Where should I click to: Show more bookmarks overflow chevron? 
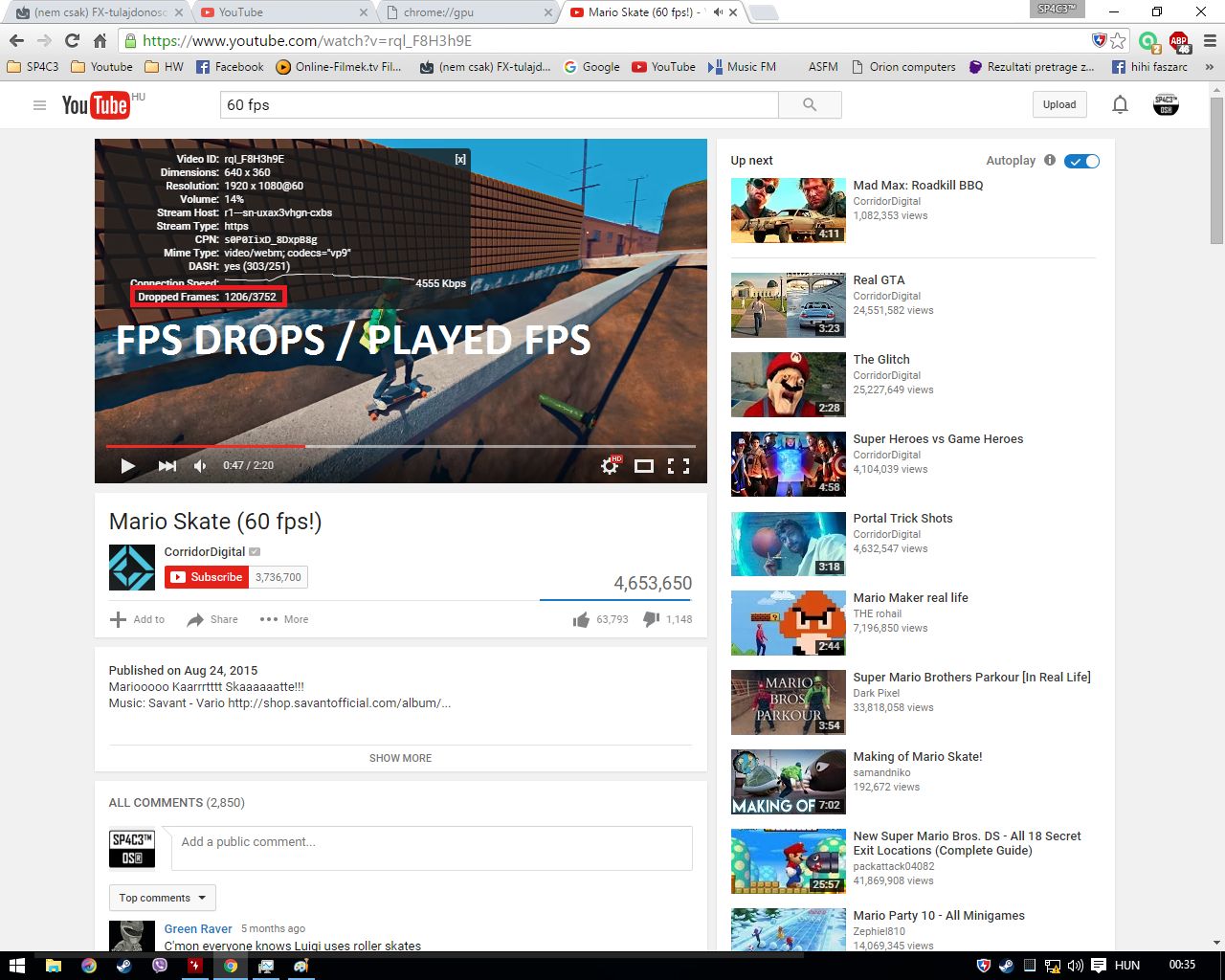point(1209,67)
